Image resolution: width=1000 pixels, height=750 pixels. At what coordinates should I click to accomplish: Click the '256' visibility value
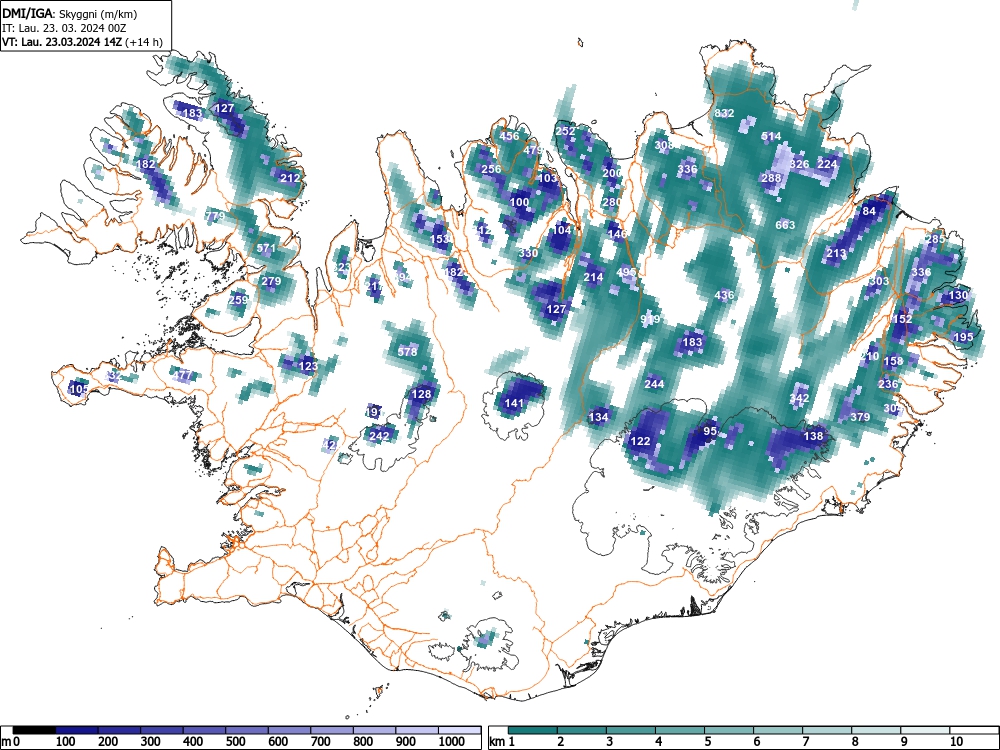[490, 169]
